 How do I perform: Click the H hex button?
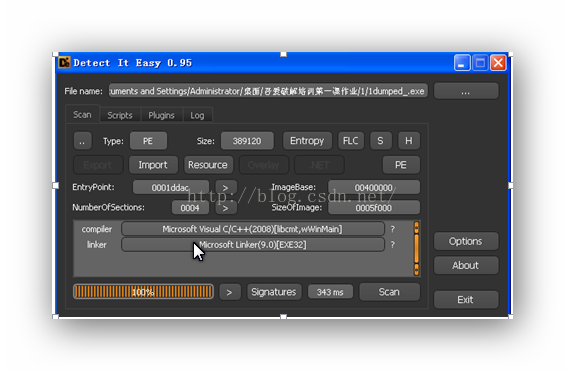click(x=409, y=141)
